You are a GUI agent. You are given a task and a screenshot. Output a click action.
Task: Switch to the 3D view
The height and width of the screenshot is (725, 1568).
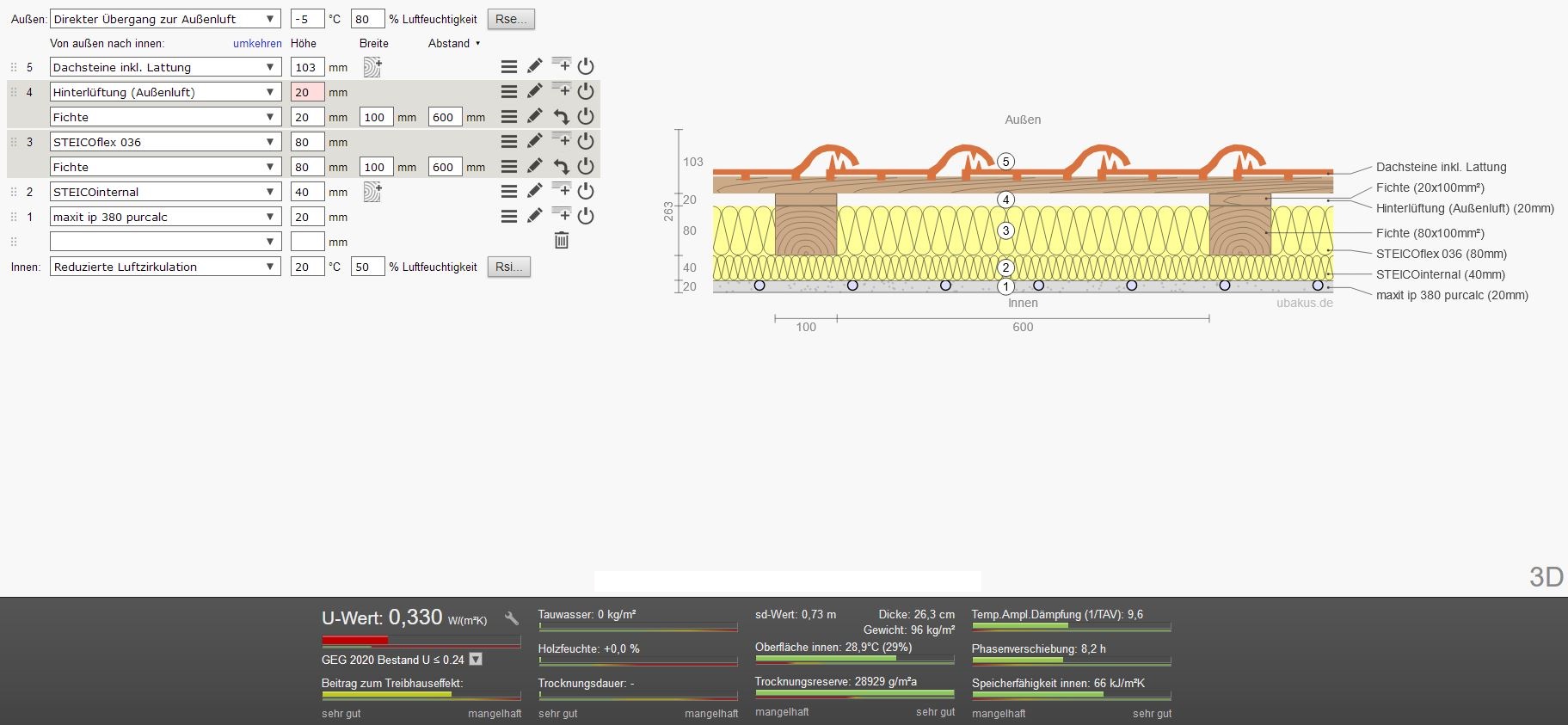[x=1546, y=577]
